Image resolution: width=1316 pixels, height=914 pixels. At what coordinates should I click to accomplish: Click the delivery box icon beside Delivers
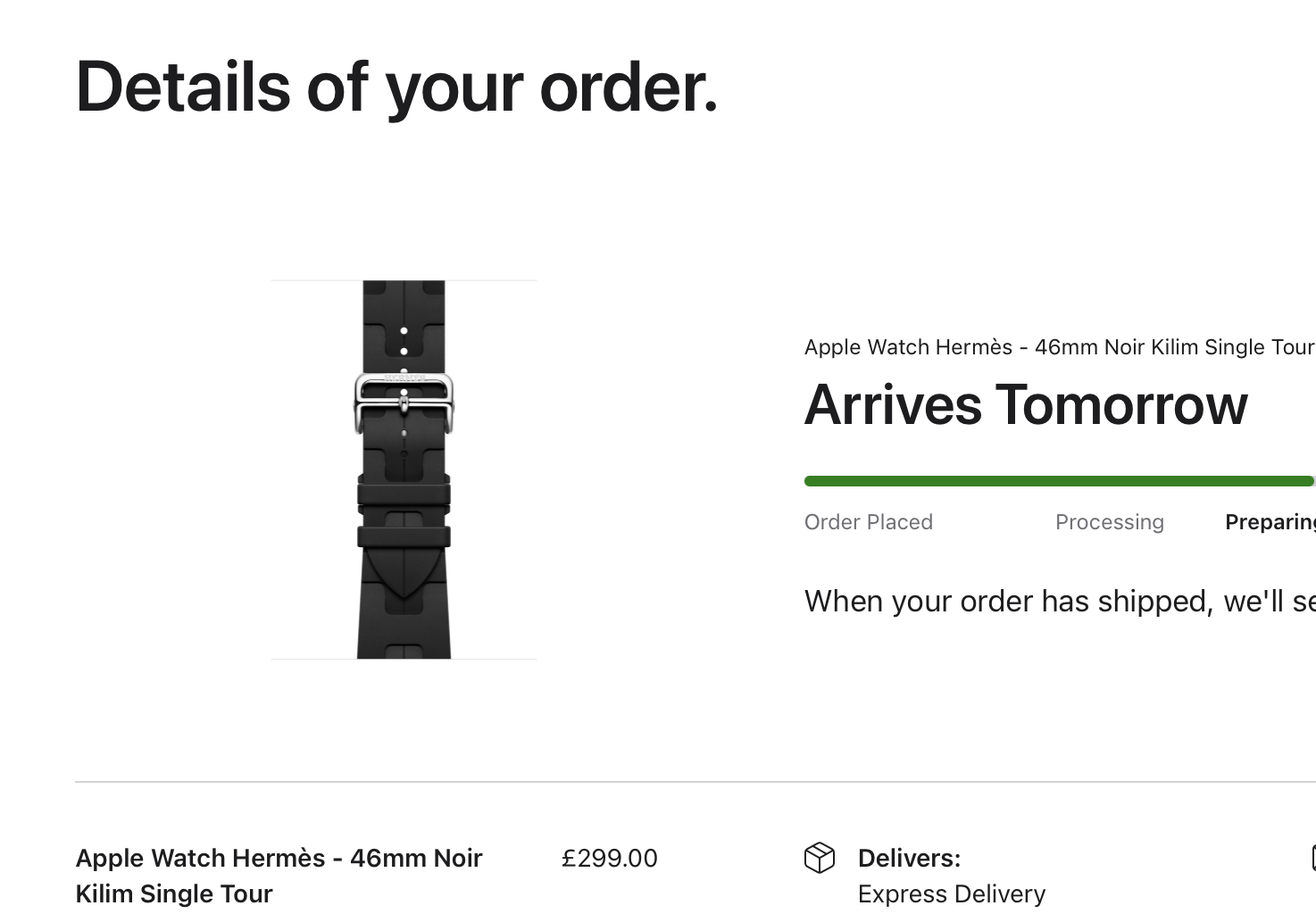pos(819,858)
